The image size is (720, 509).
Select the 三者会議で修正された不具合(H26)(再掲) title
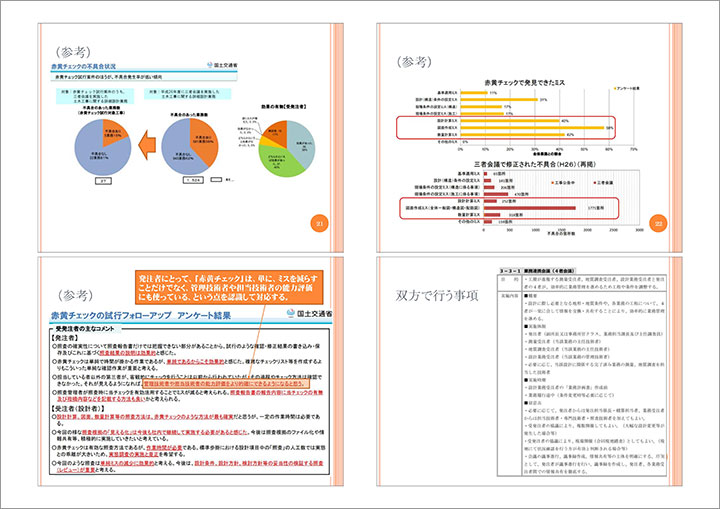pyautogui.click(x=535, y=164)
